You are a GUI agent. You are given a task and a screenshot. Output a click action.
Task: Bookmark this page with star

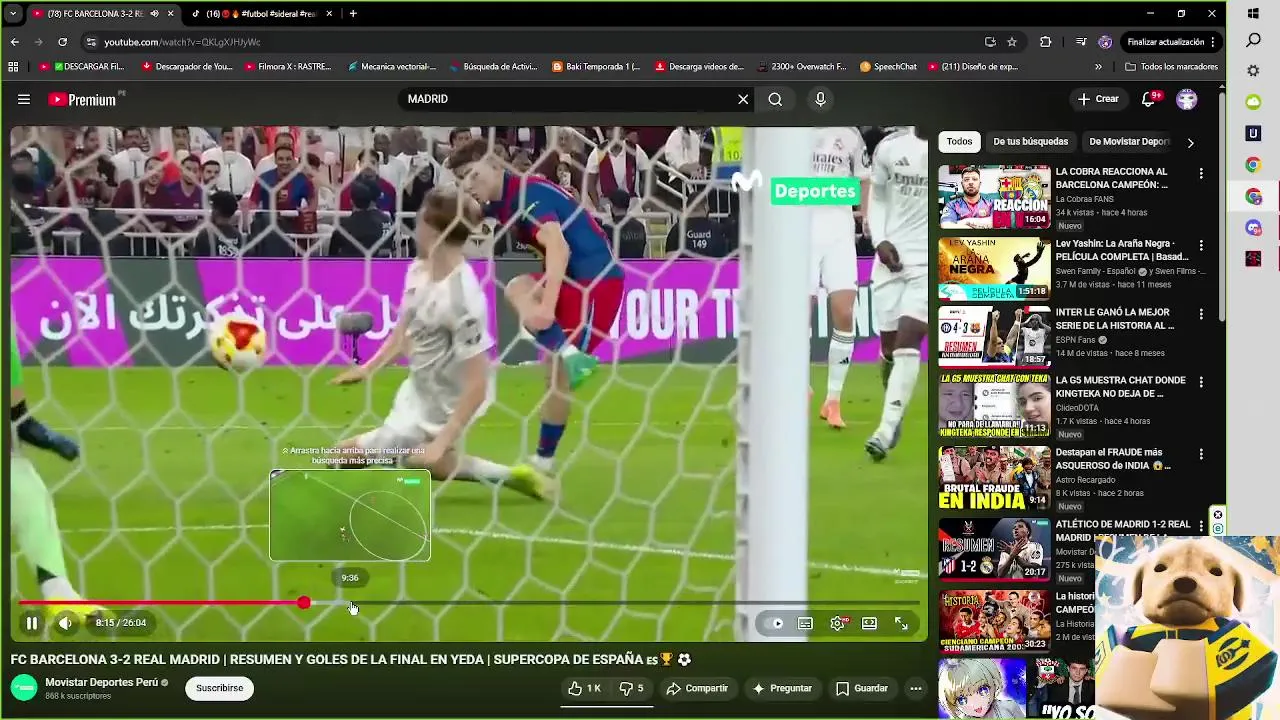click(1012, 42)
